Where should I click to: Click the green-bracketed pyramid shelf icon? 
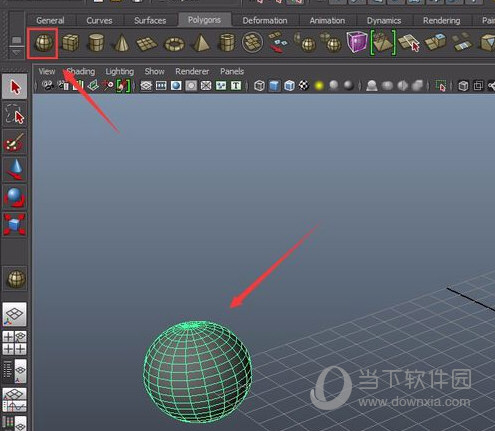(x=383, y=43)
